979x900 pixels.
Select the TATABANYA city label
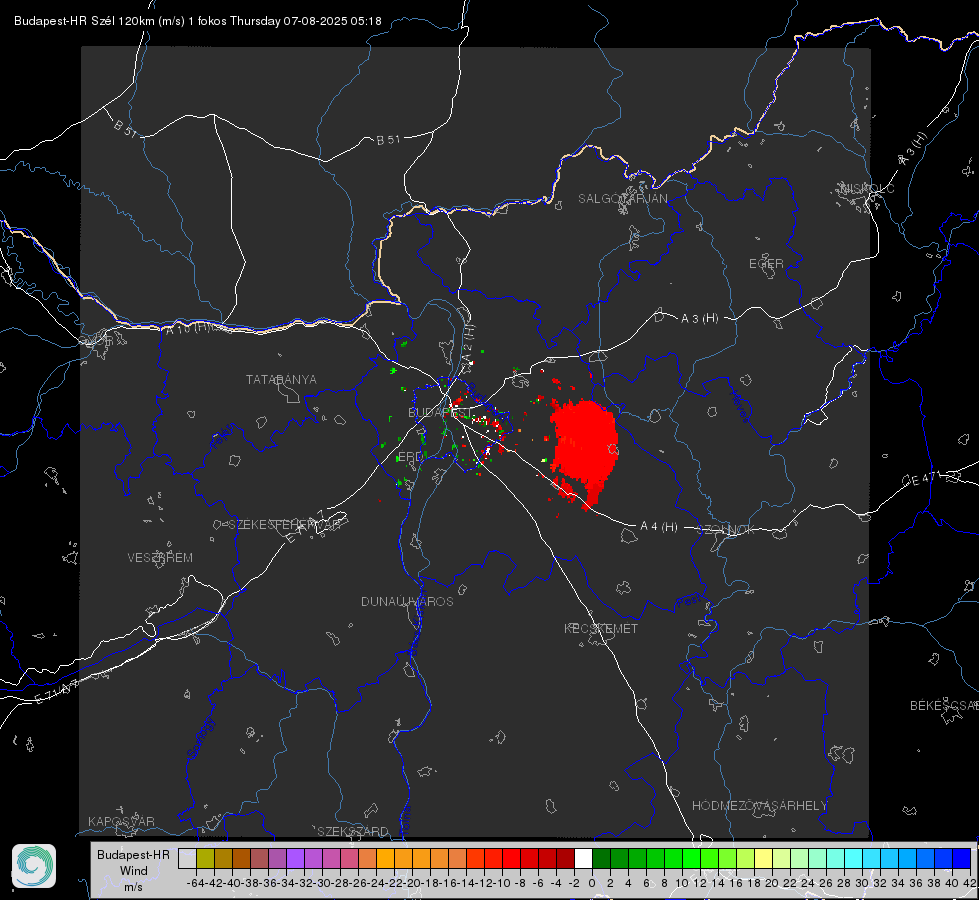(281, 379)
